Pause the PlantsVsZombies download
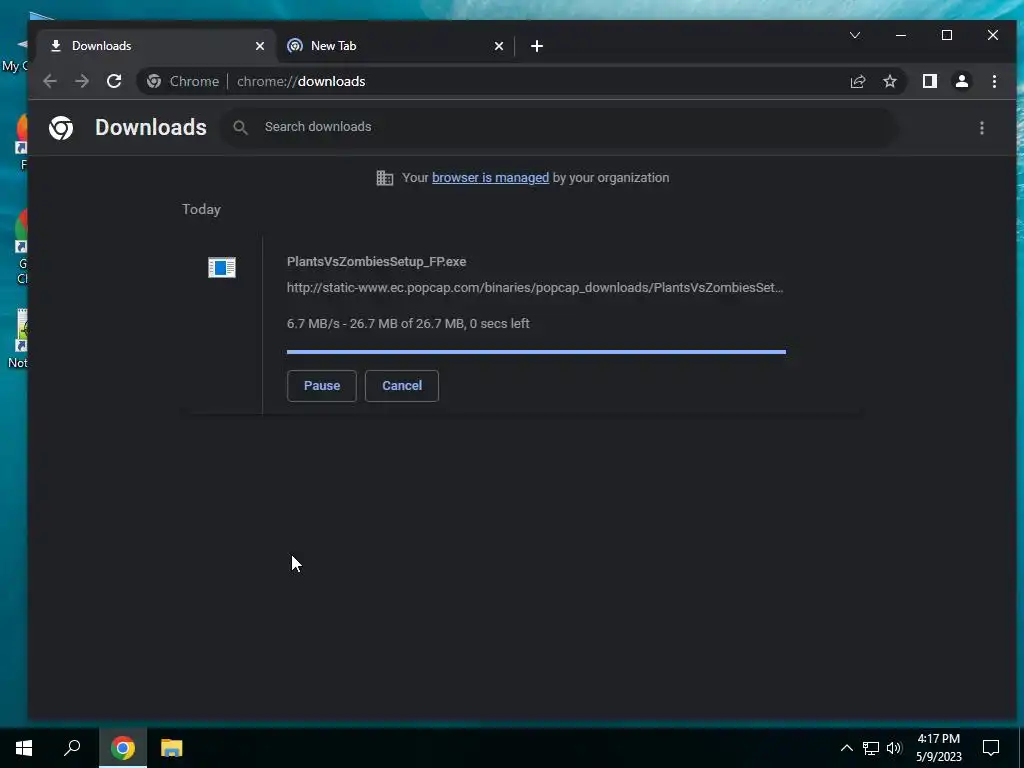Image resolution: width=1024 pixels, height=768 pixels. (322, 385)
